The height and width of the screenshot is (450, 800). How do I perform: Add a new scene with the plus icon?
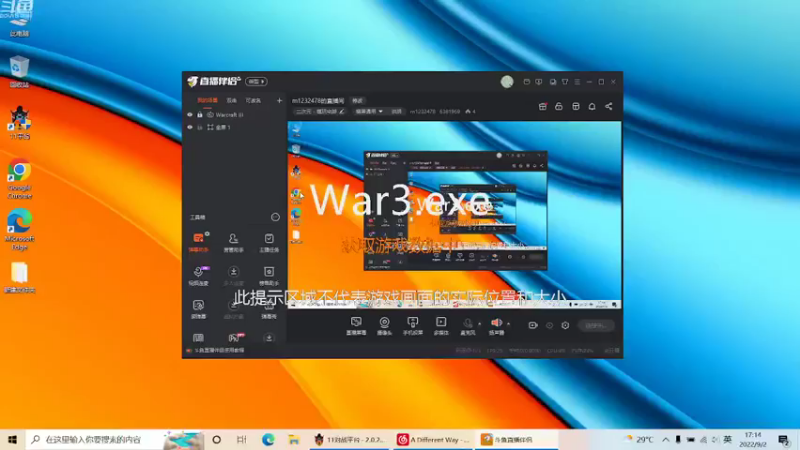(279, 101)
